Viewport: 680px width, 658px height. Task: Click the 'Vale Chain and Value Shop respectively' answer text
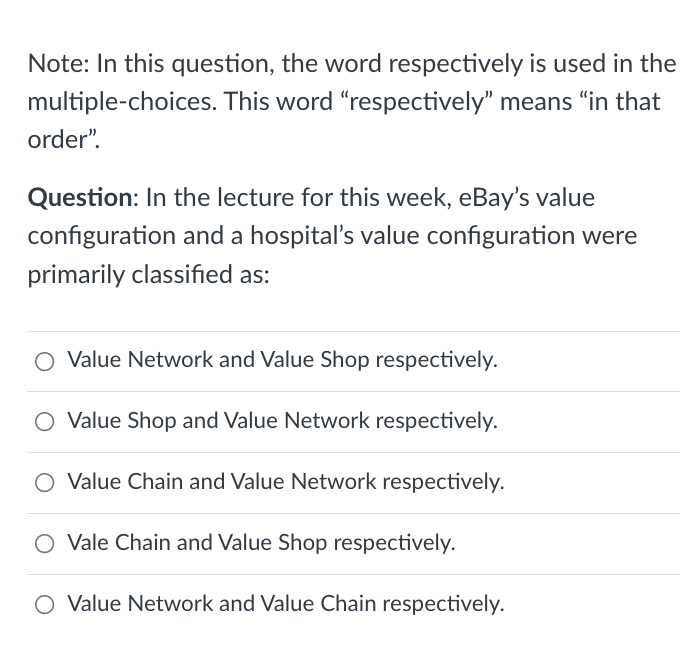pyautogui.click(x=261, y=543)
